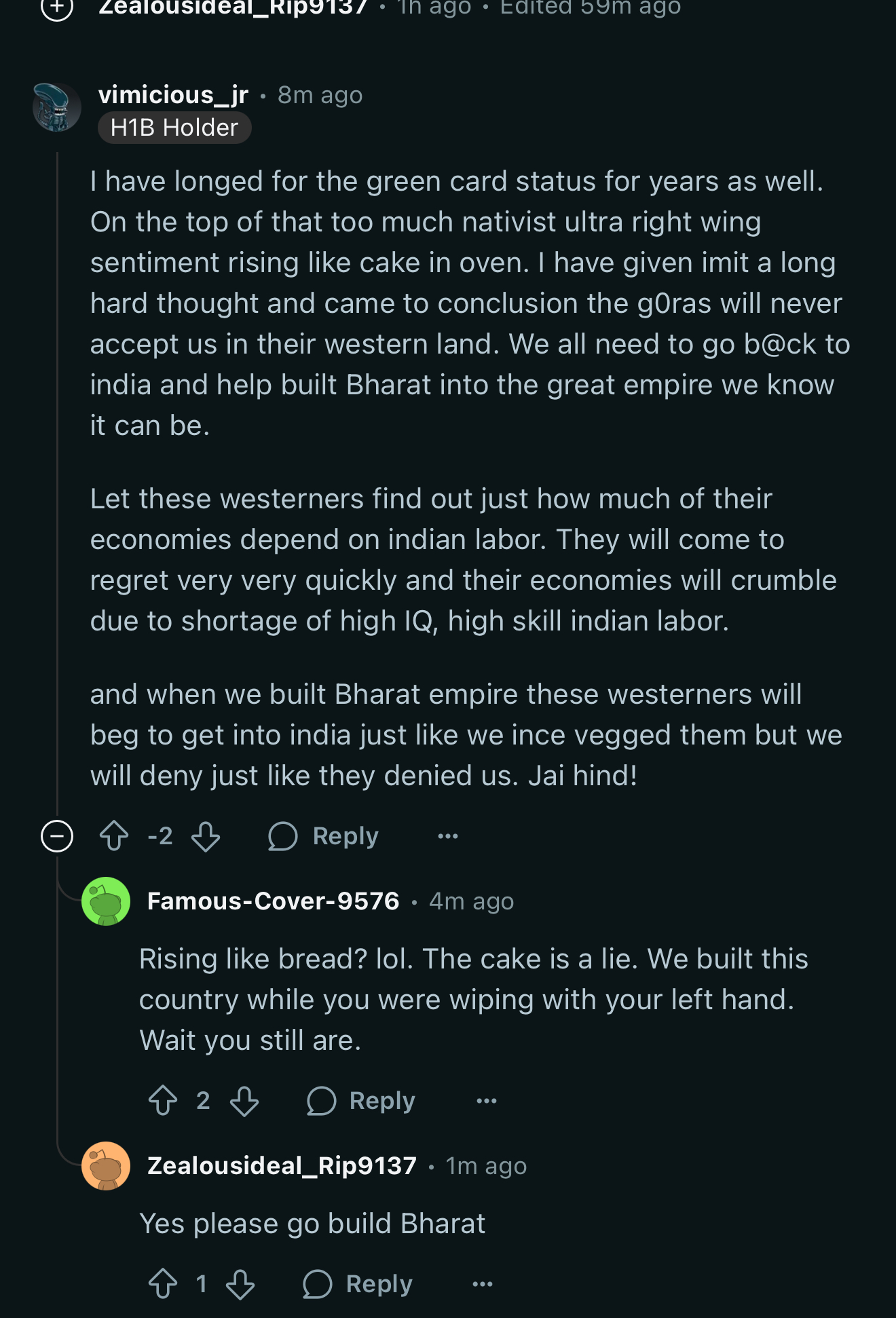The image size is (896, 1318).
Task: Upvote the 'Yes please go build Bharat' reply
Action: (163, 1284)
